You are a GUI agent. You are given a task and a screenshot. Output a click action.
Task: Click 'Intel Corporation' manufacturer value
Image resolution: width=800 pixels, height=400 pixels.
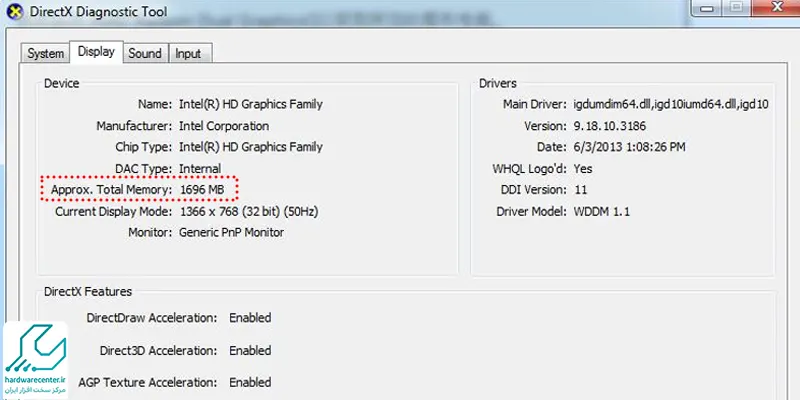[224, 126]
